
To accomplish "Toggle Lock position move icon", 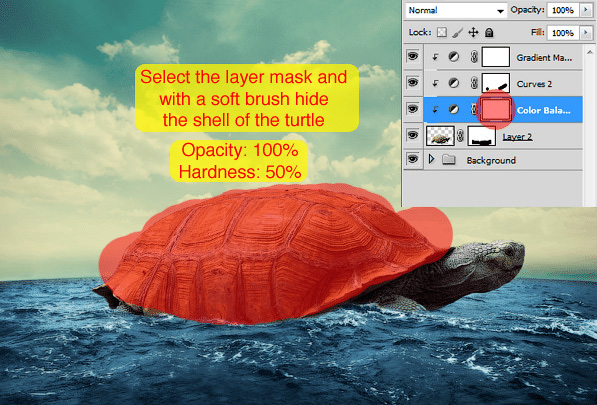I will 473,33.
